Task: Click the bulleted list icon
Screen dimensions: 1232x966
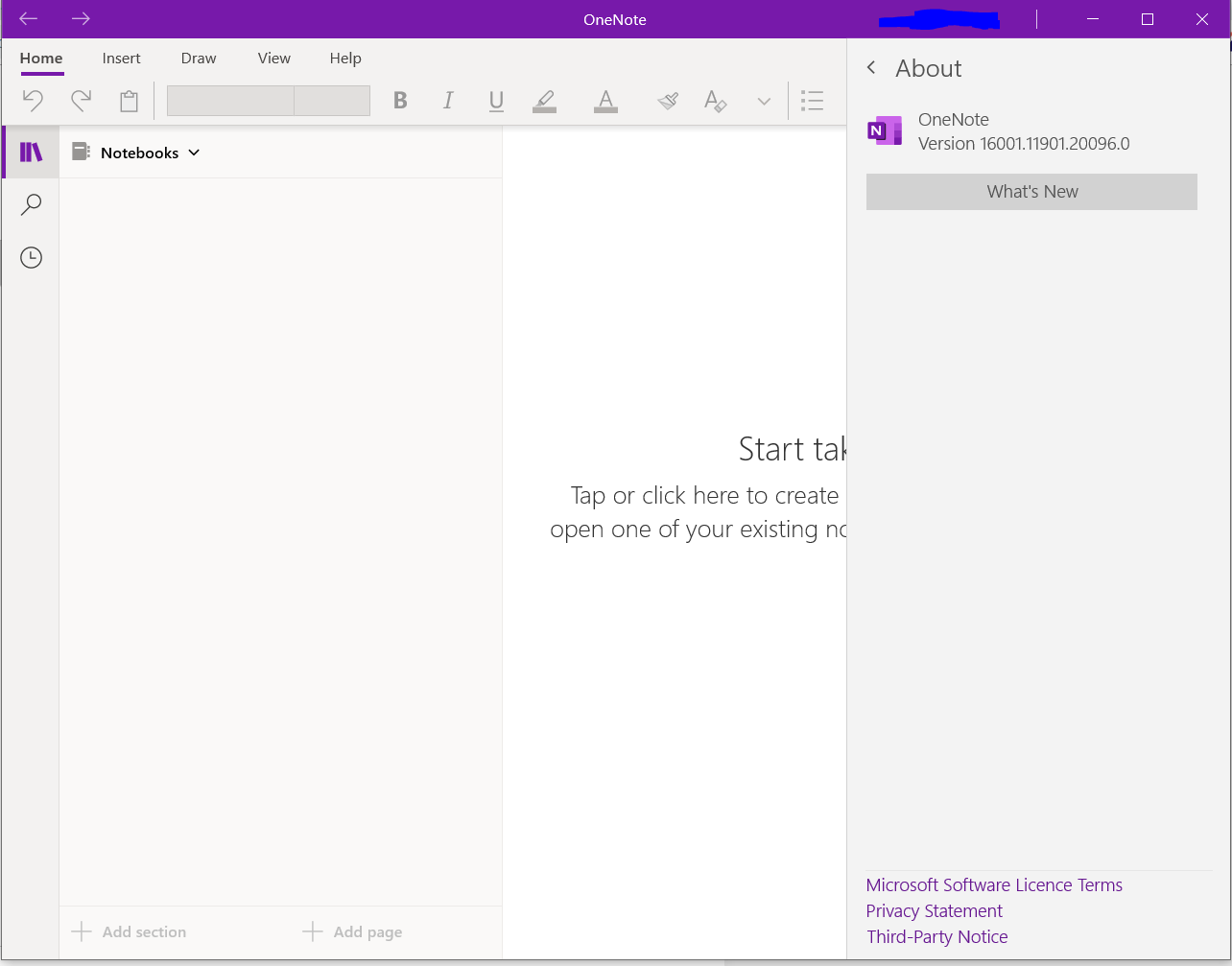Action: point(812,101)
